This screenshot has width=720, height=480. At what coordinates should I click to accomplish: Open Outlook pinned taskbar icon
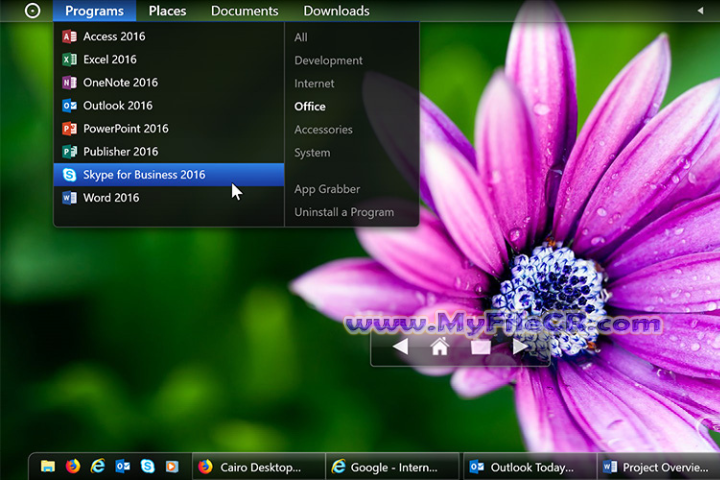(123, 466)
